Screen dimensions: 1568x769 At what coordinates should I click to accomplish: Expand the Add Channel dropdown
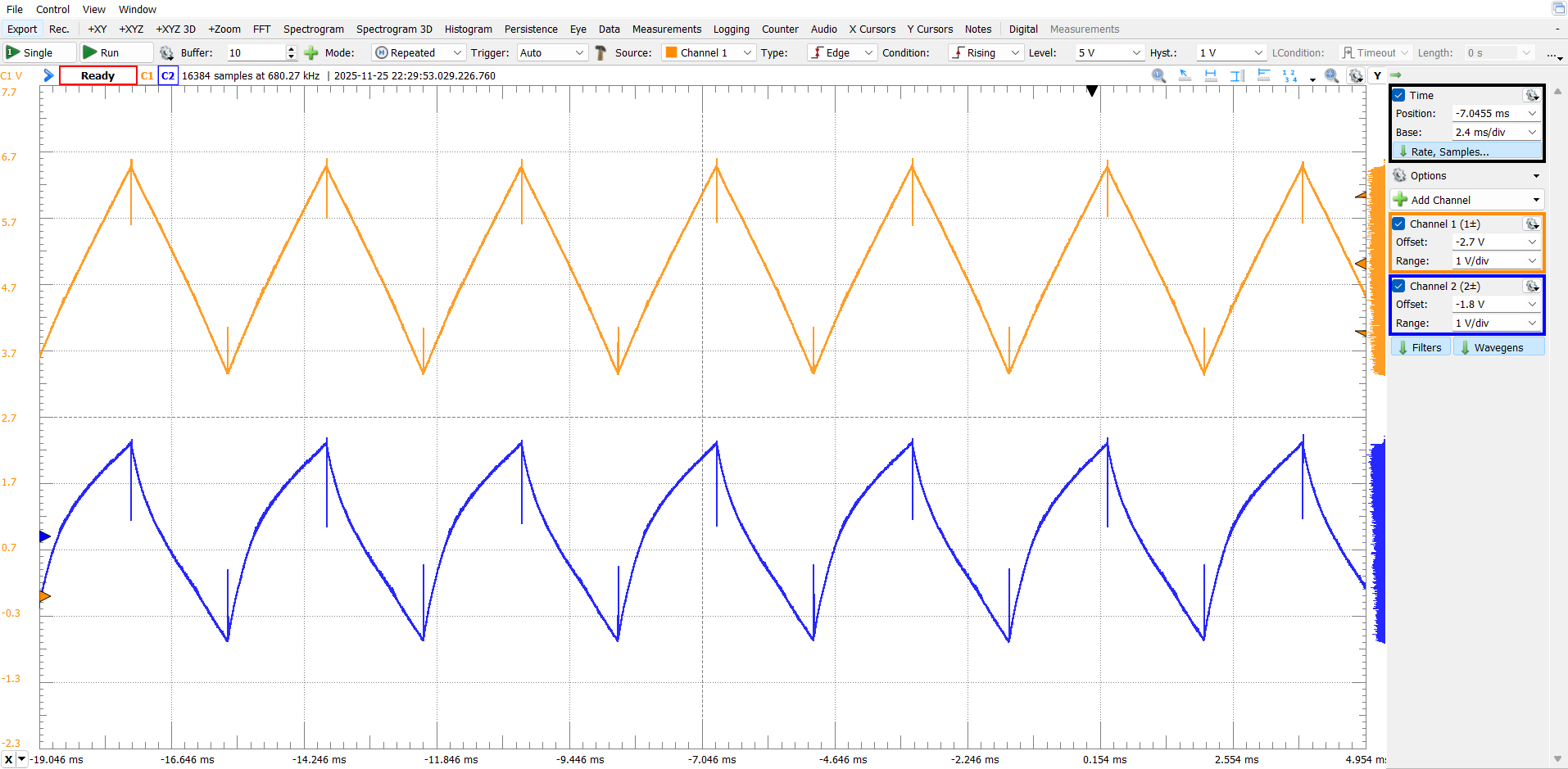[1536, 200]
